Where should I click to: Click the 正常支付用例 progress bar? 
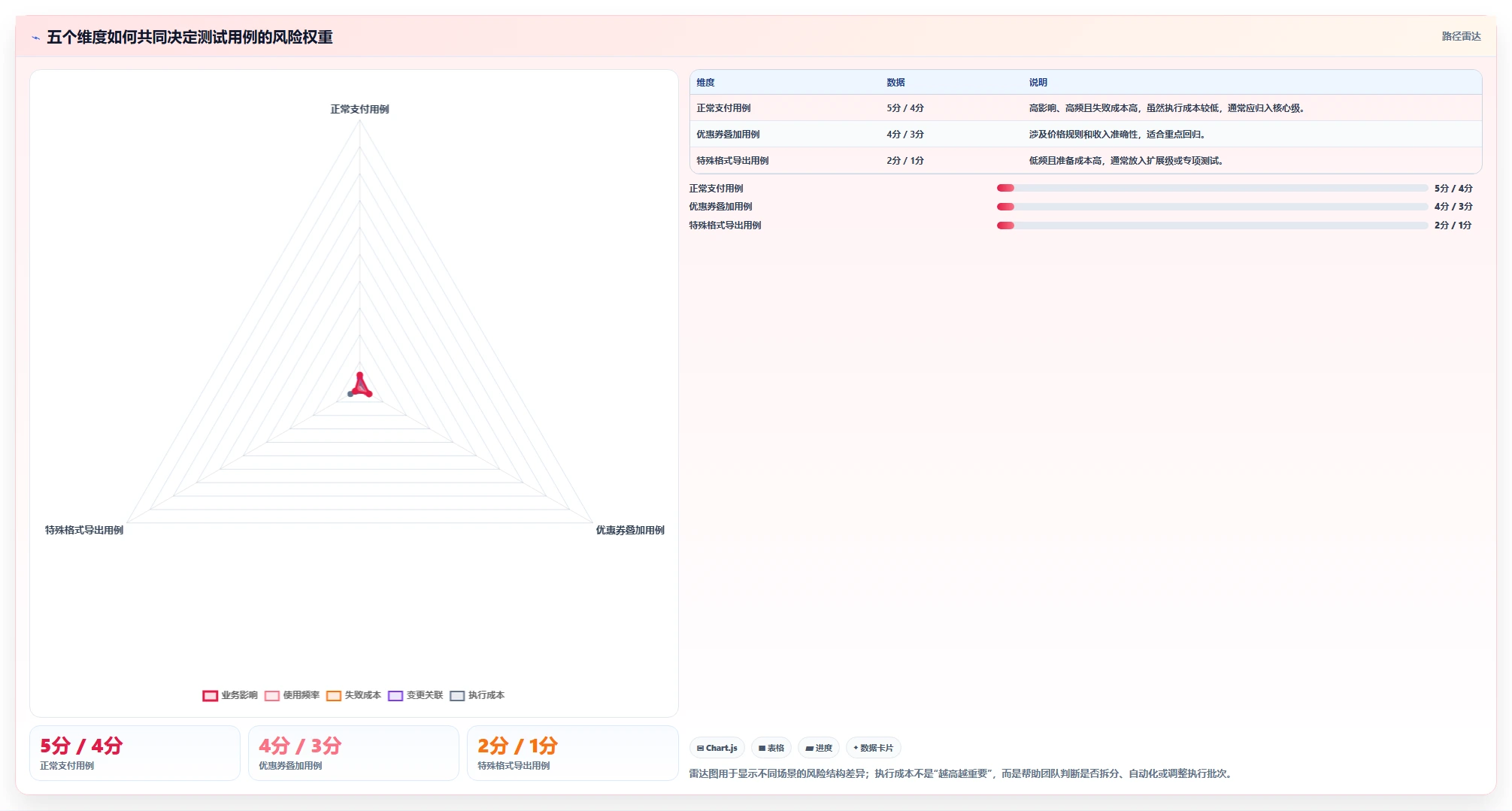tap(1212, 188)
